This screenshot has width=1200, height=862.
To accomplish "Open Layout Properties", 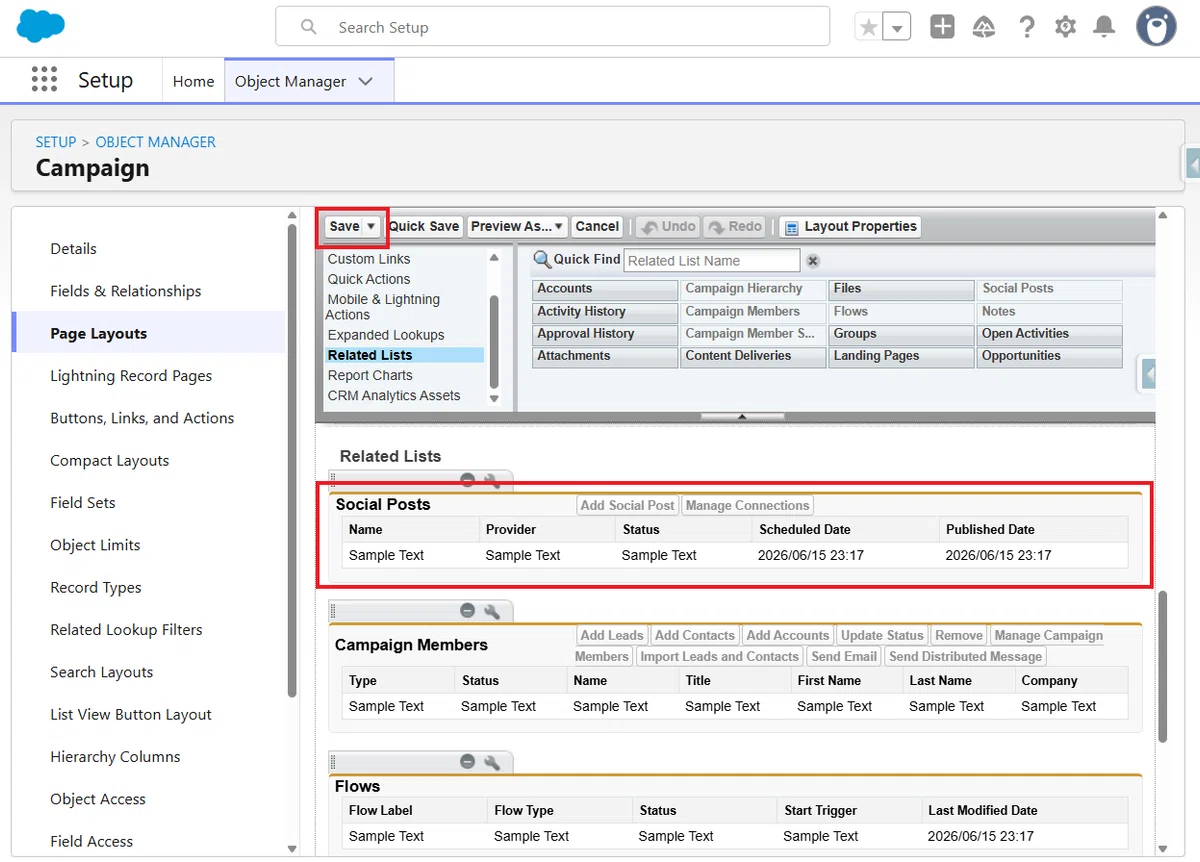I will tap(850, 227).
